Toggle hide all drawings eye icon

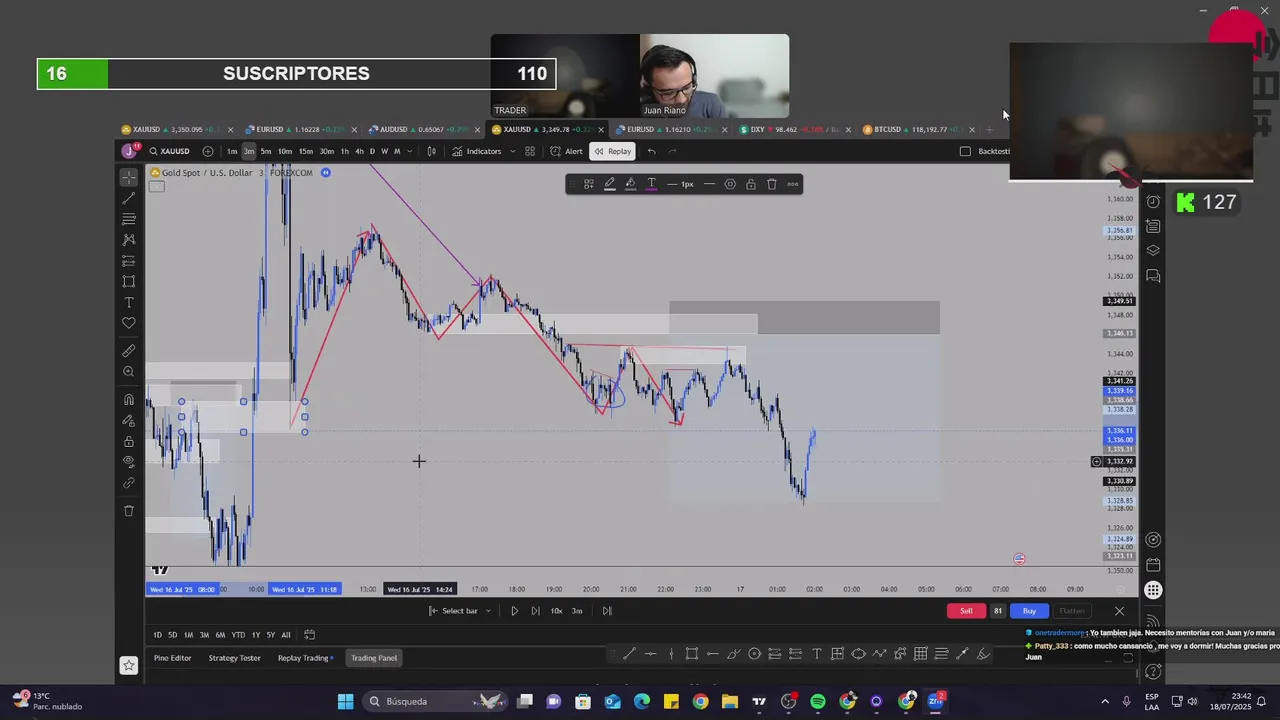[129, 462]
